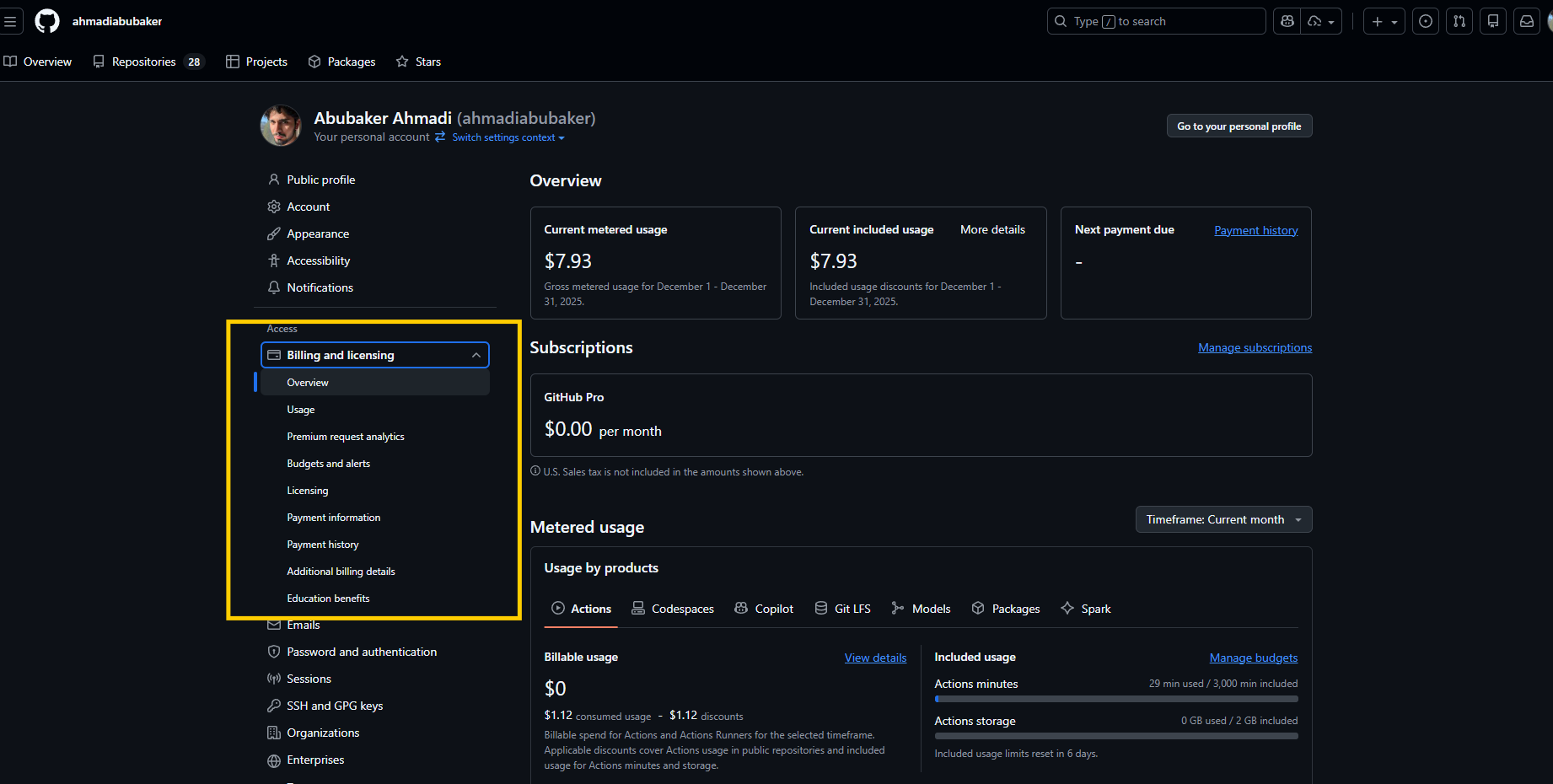Open the Copilot icon in header
The height and width of the screenshot is (784, 1553).
point(1287,21)
